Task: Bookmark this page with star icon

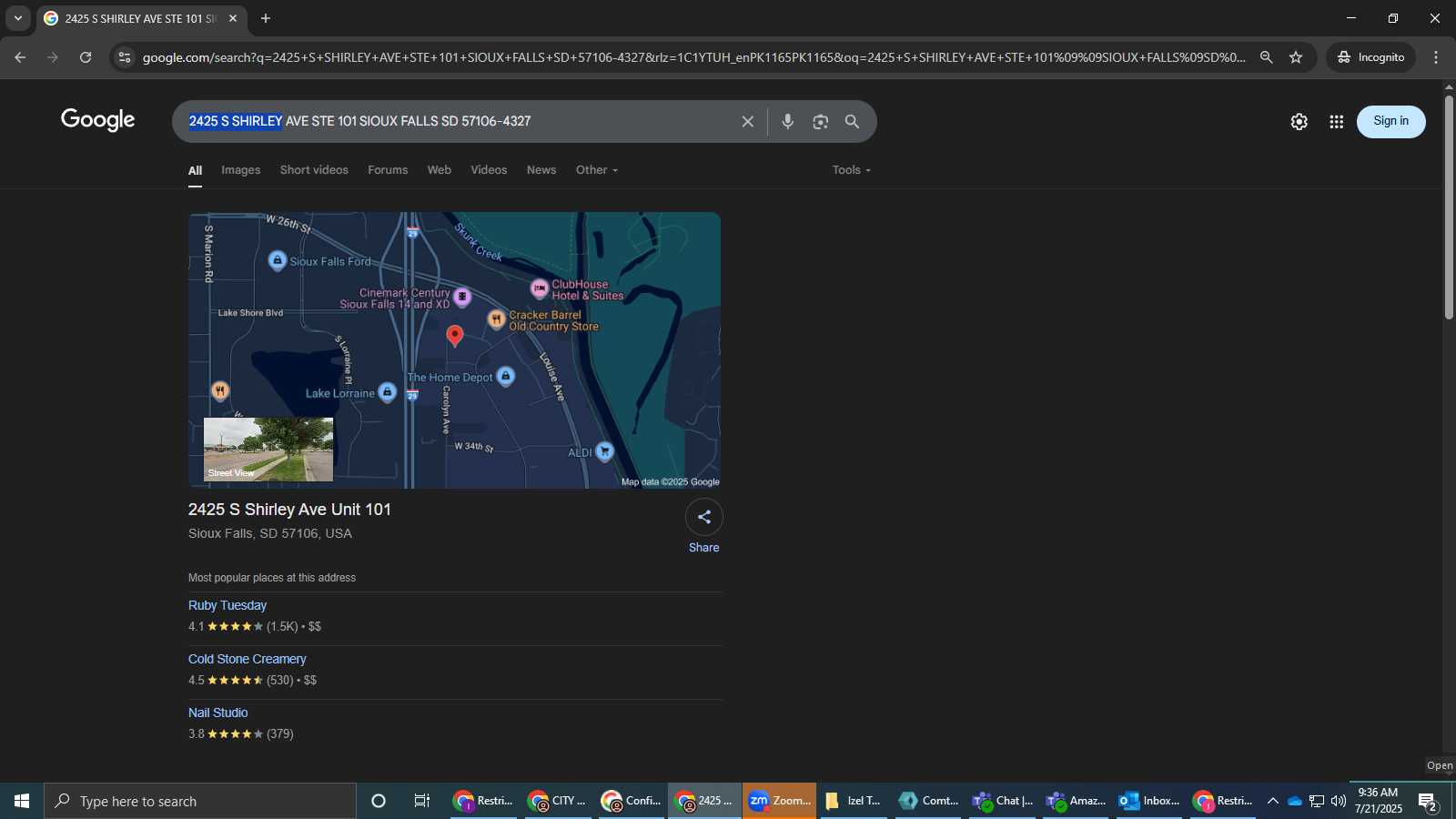Action: coord(1296,57)
